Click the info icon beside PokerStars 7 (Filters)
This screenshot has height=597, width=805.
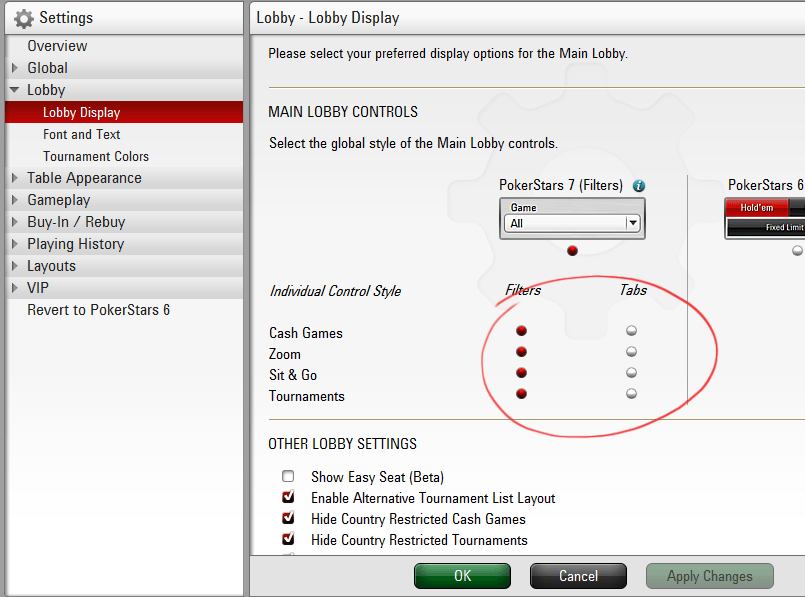[639, 186]
